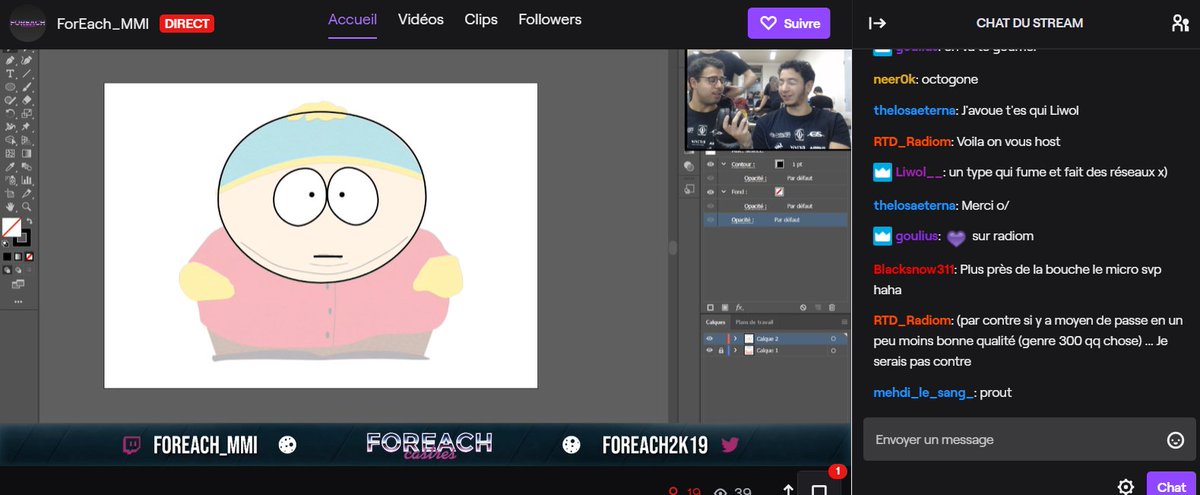Select the Artboard tool
Image resolution: width=1200 pixels, height=495 pixels.
[9, 193]
